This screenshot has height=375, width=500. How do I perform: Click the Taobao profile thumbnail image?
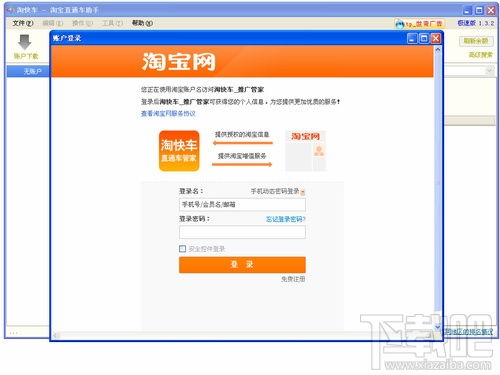click(305, 151)
